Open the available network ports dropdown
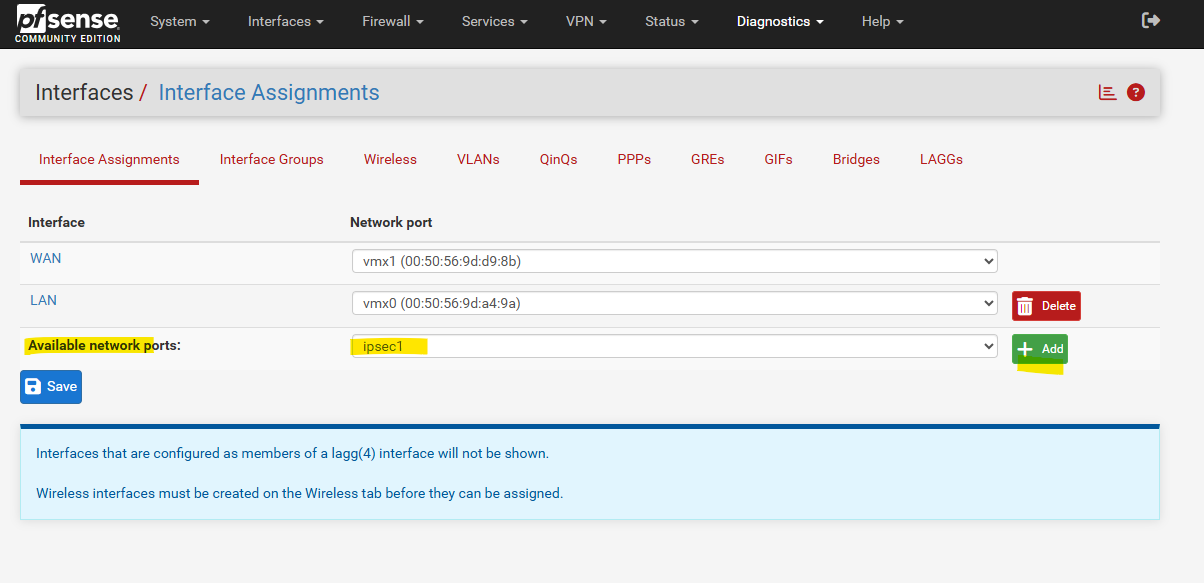This screenshot has height=583, width=1204. click(674, 346)
